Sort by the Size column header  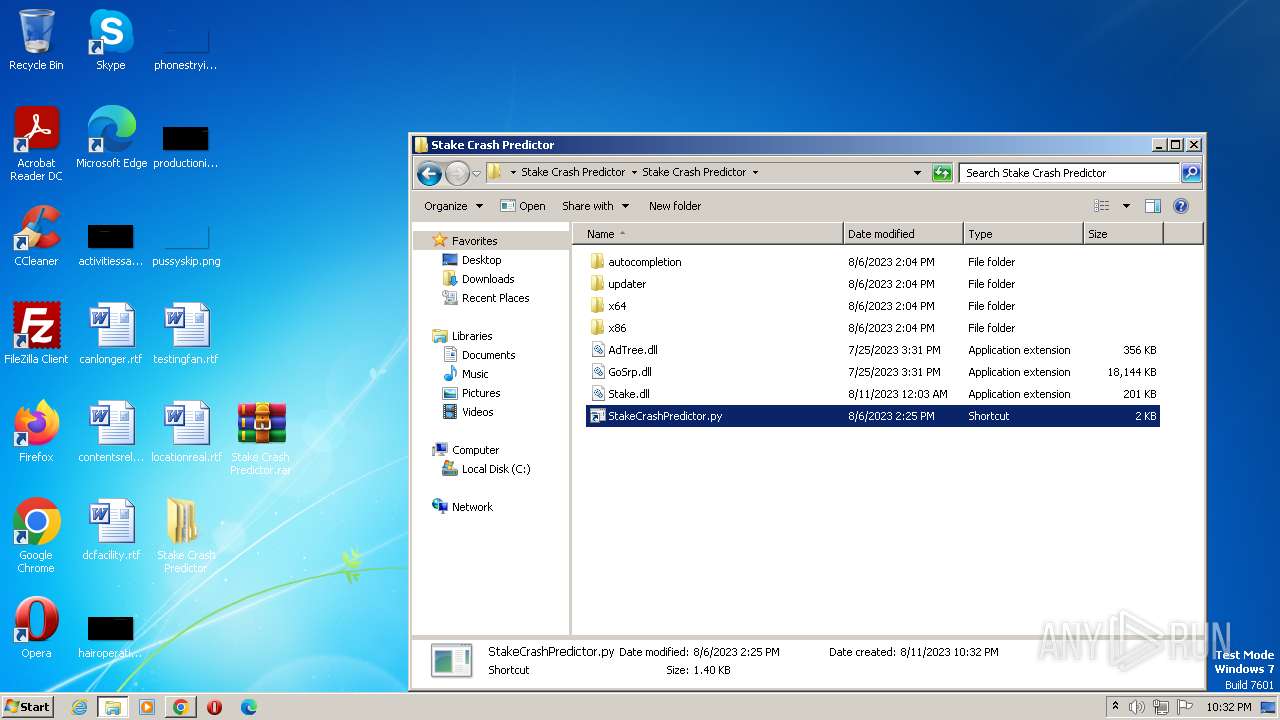pyautogui.click(x=1123, y=234)
